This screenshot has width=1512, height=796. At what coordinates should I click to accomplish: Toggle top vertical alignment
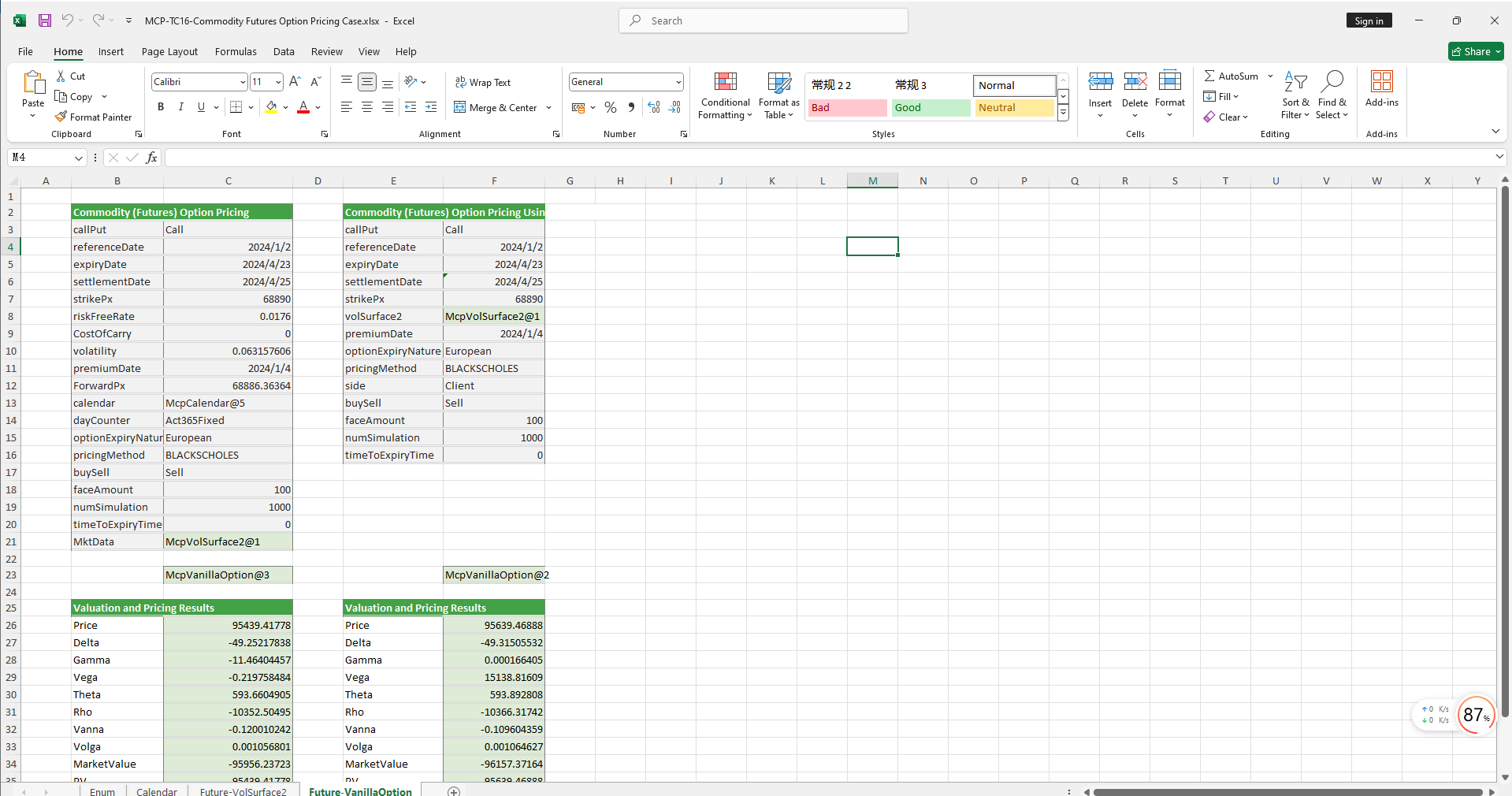pyautogui.click(x=347, y=81)
